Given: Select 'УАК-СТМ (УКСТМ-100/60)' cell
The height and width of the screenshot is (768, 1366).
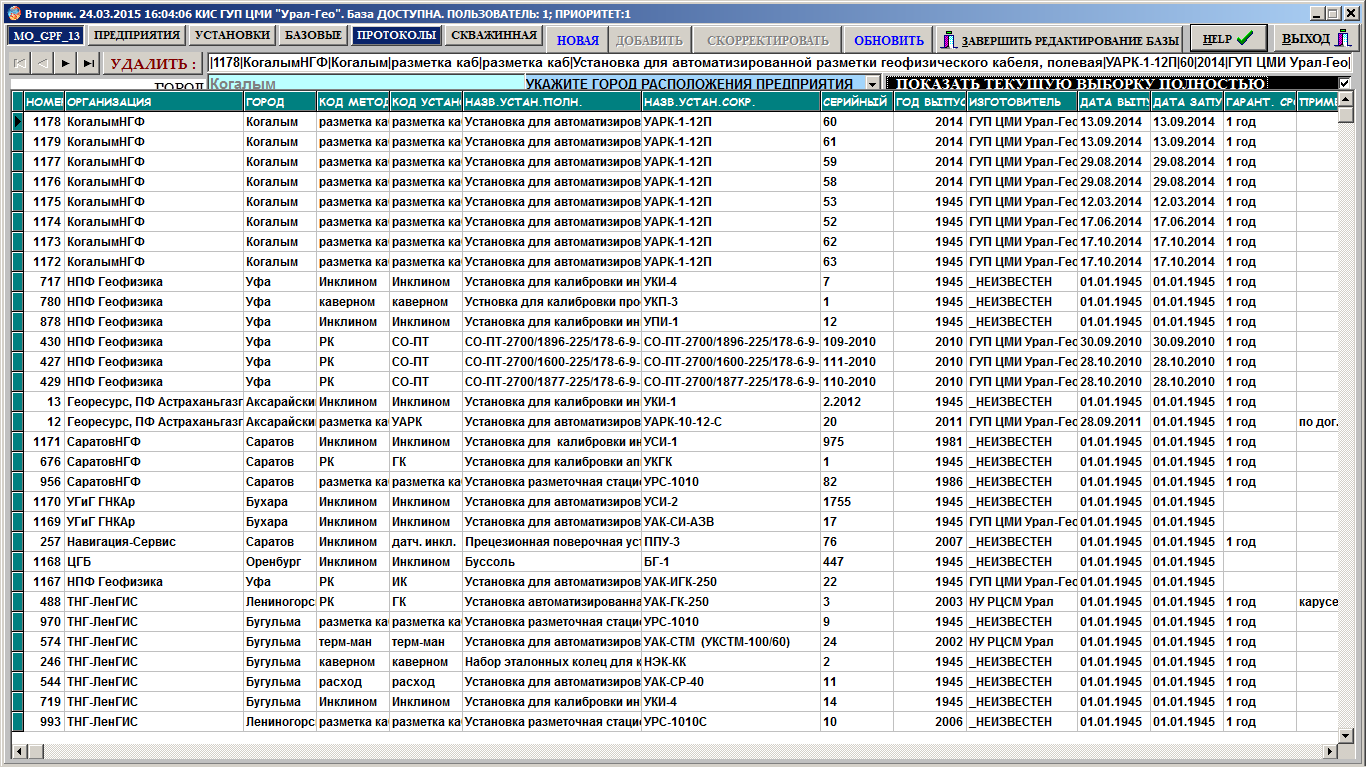Looking at the screenshot, I should pos(730,641).
